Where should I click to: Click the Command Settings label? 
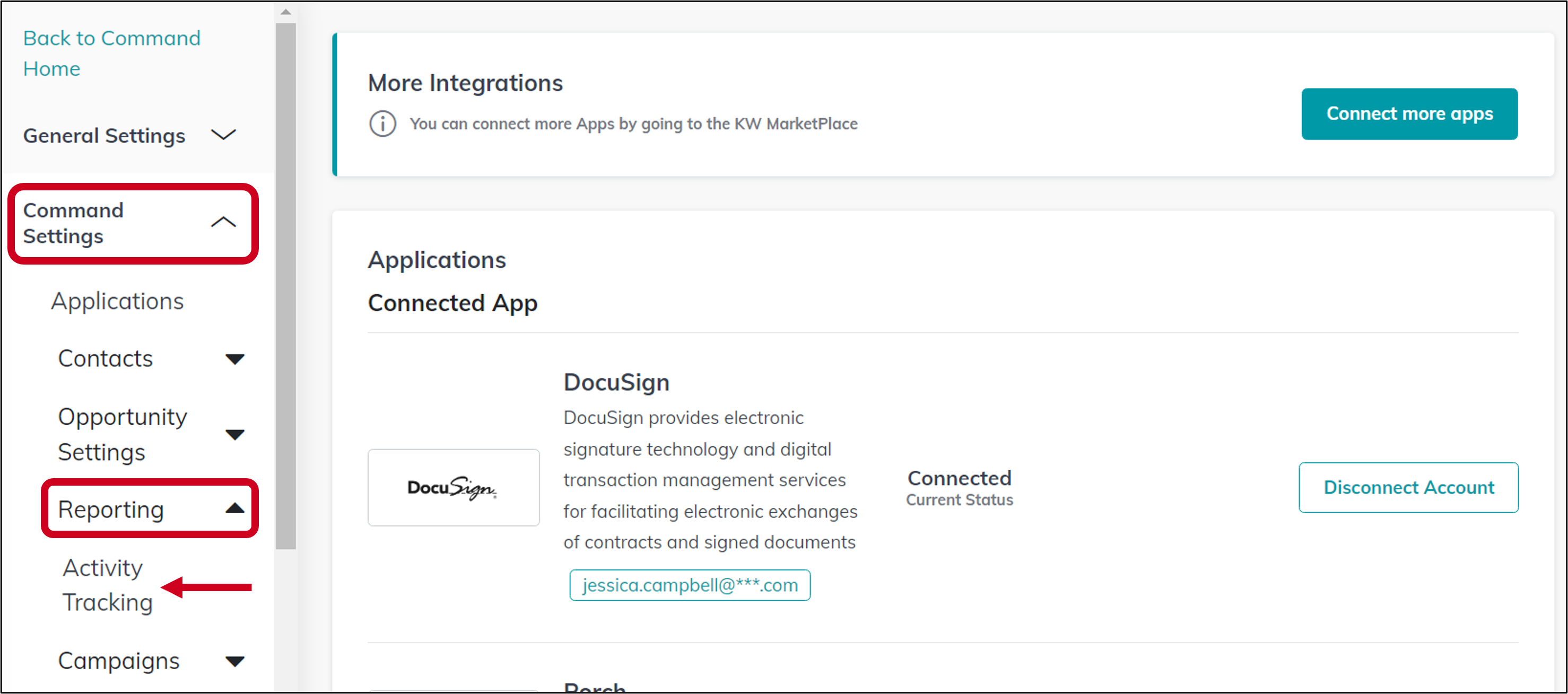coord(73,223)
